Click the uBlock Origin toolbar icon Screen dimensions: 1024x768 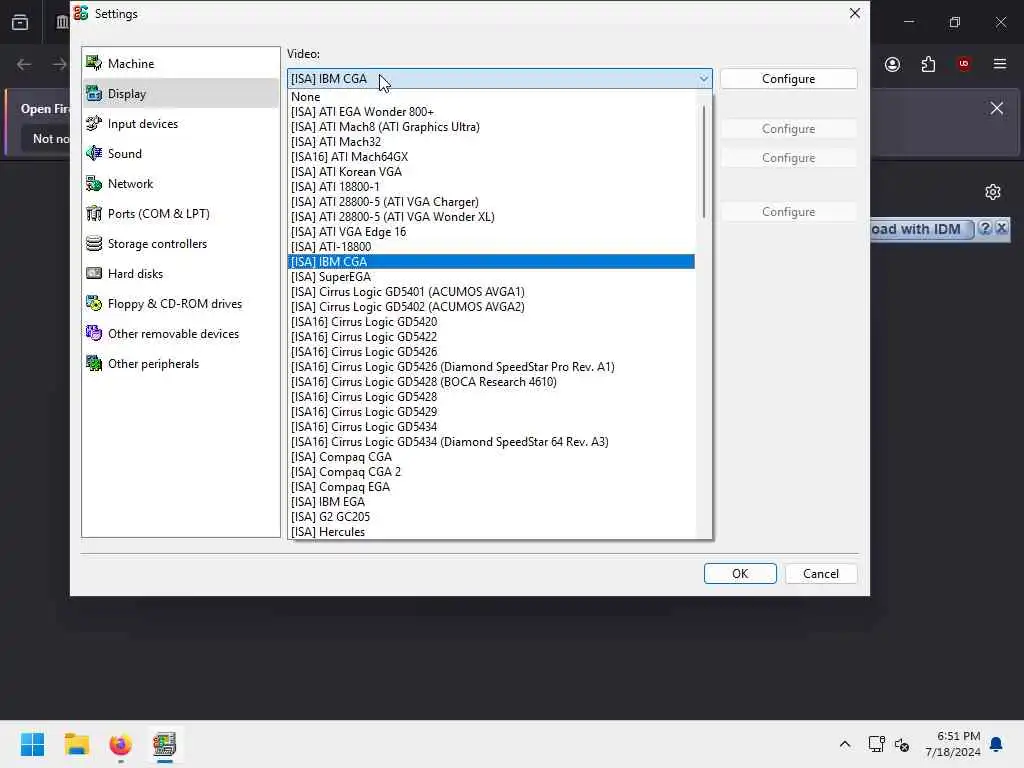tap(963, 64)
